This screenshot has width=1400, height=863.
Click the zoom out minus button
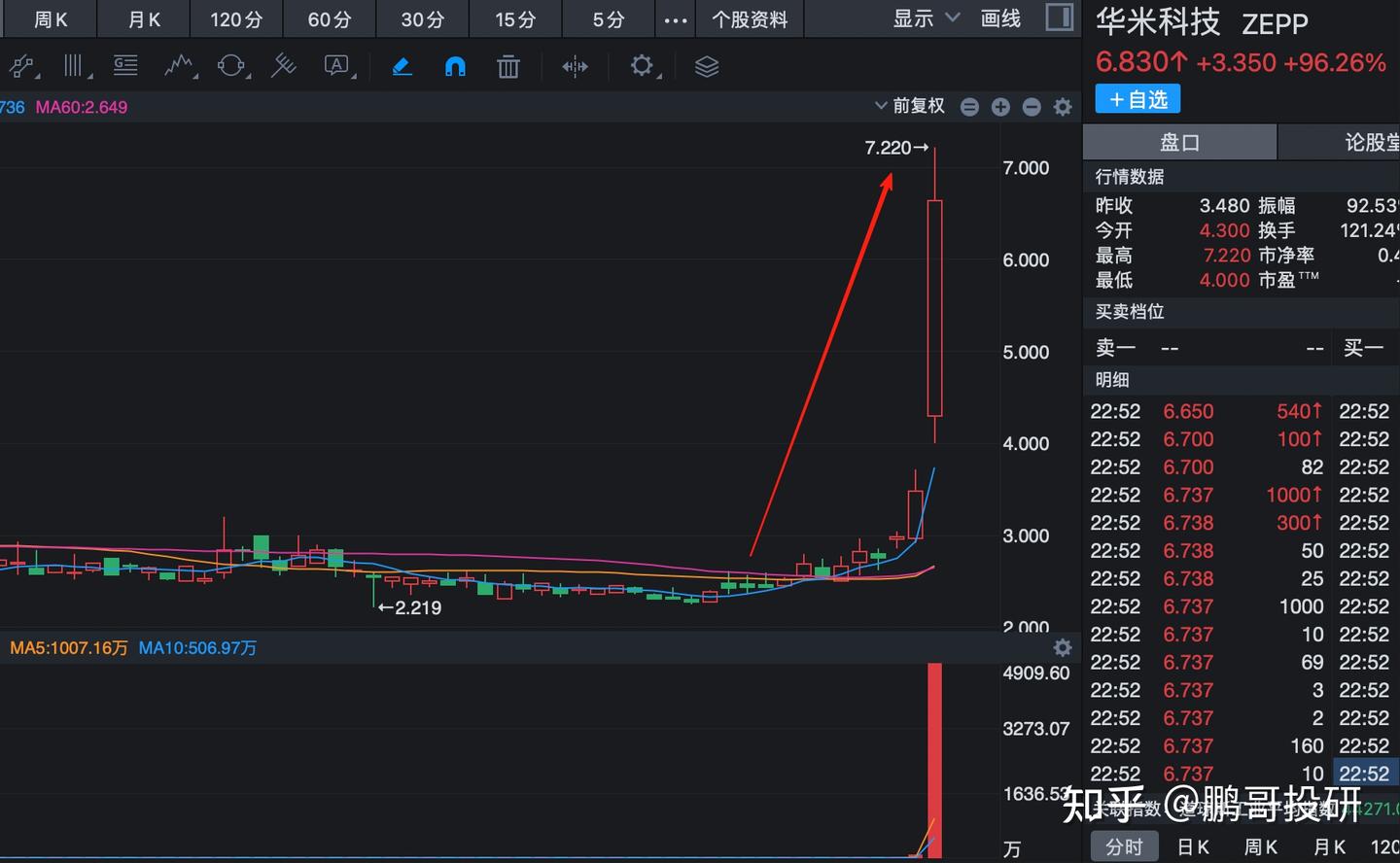[x=1032, y=107]
